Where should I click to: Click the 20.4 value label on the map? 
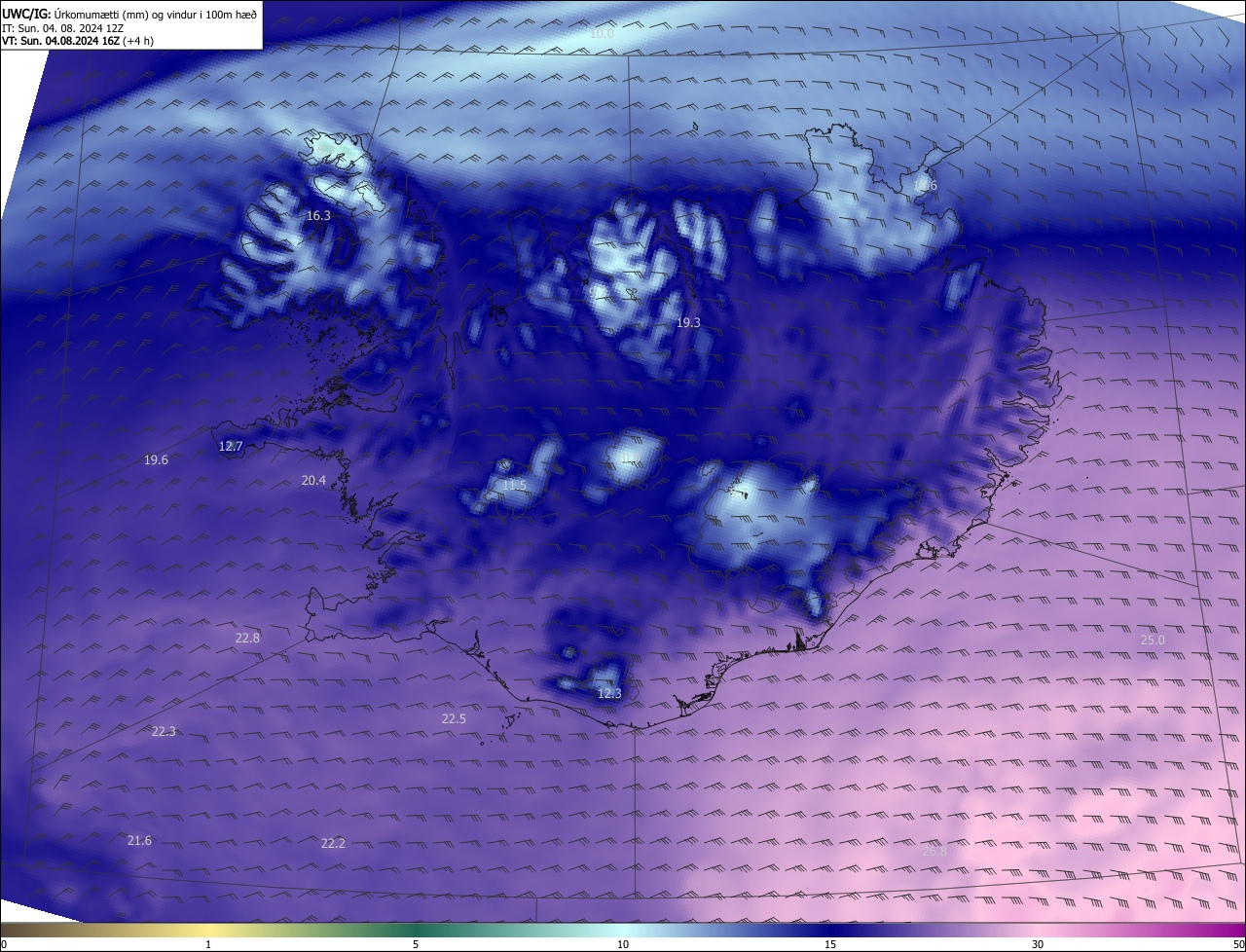point(313,480)
